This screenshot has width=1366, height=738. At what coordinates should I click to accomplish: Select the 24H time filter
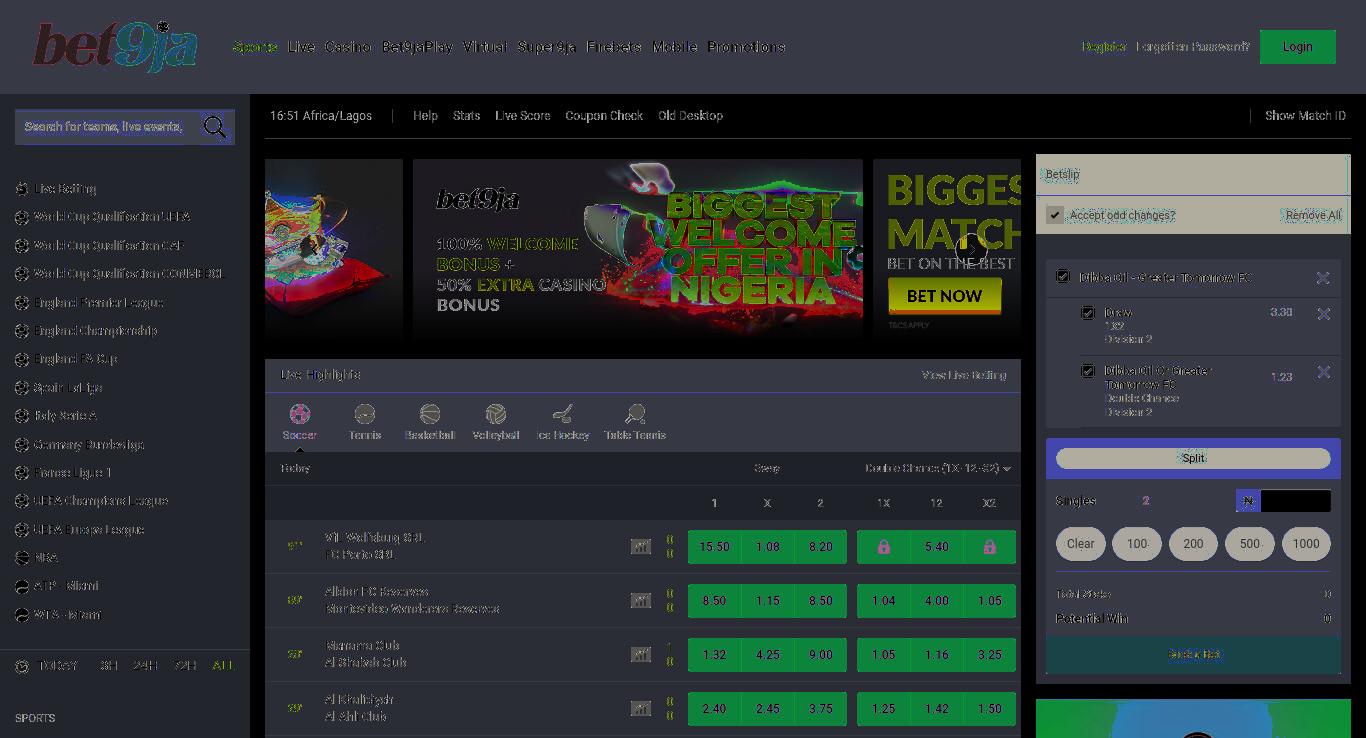[x=146, y=665]
